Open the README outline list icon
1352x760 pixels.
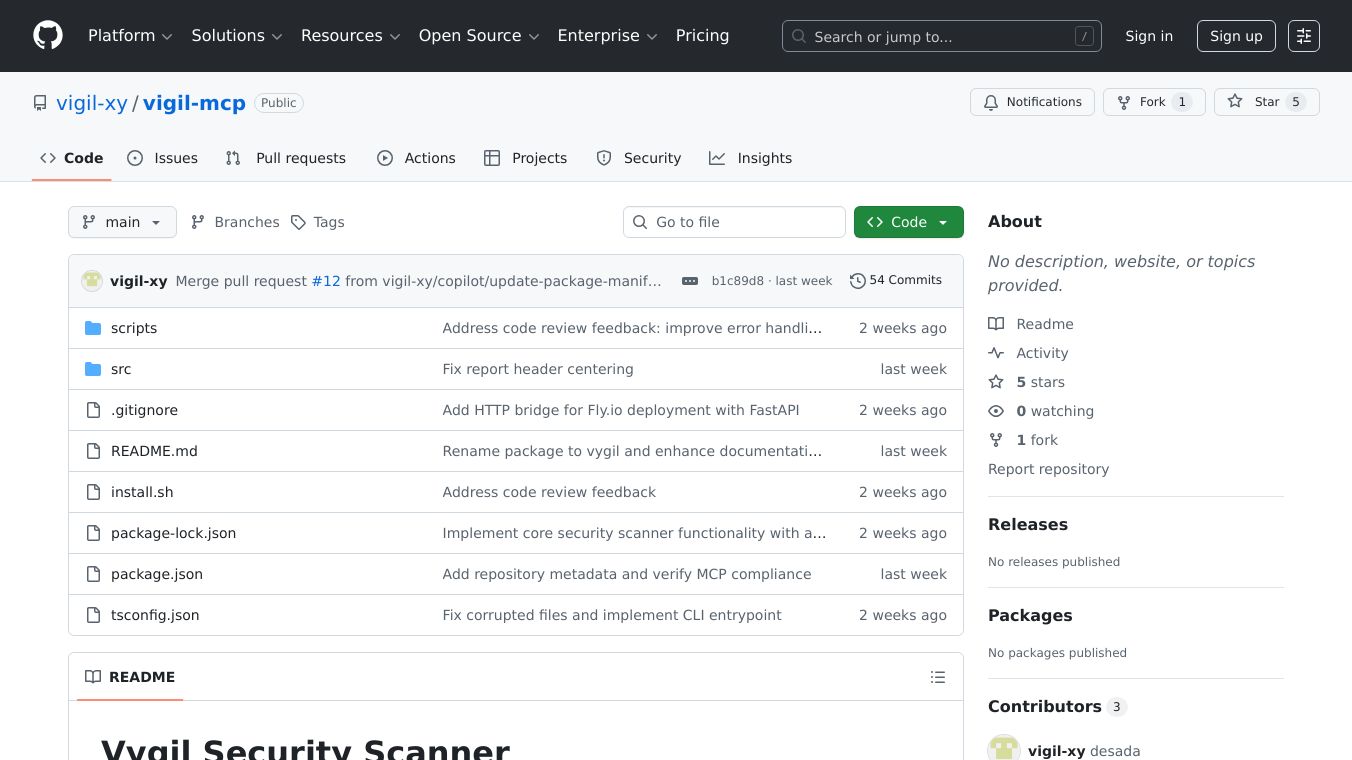point(937,677)
